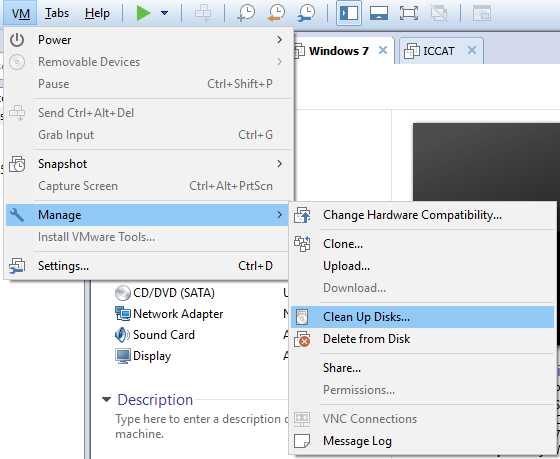
Task: Collapse the Description section triangle
Action: point(106,399)
